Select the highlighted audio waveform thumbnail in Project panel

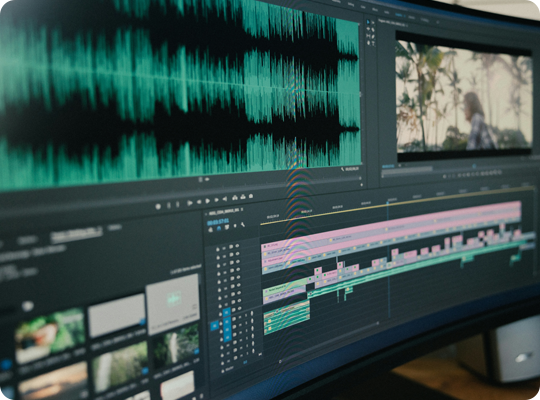173,304
